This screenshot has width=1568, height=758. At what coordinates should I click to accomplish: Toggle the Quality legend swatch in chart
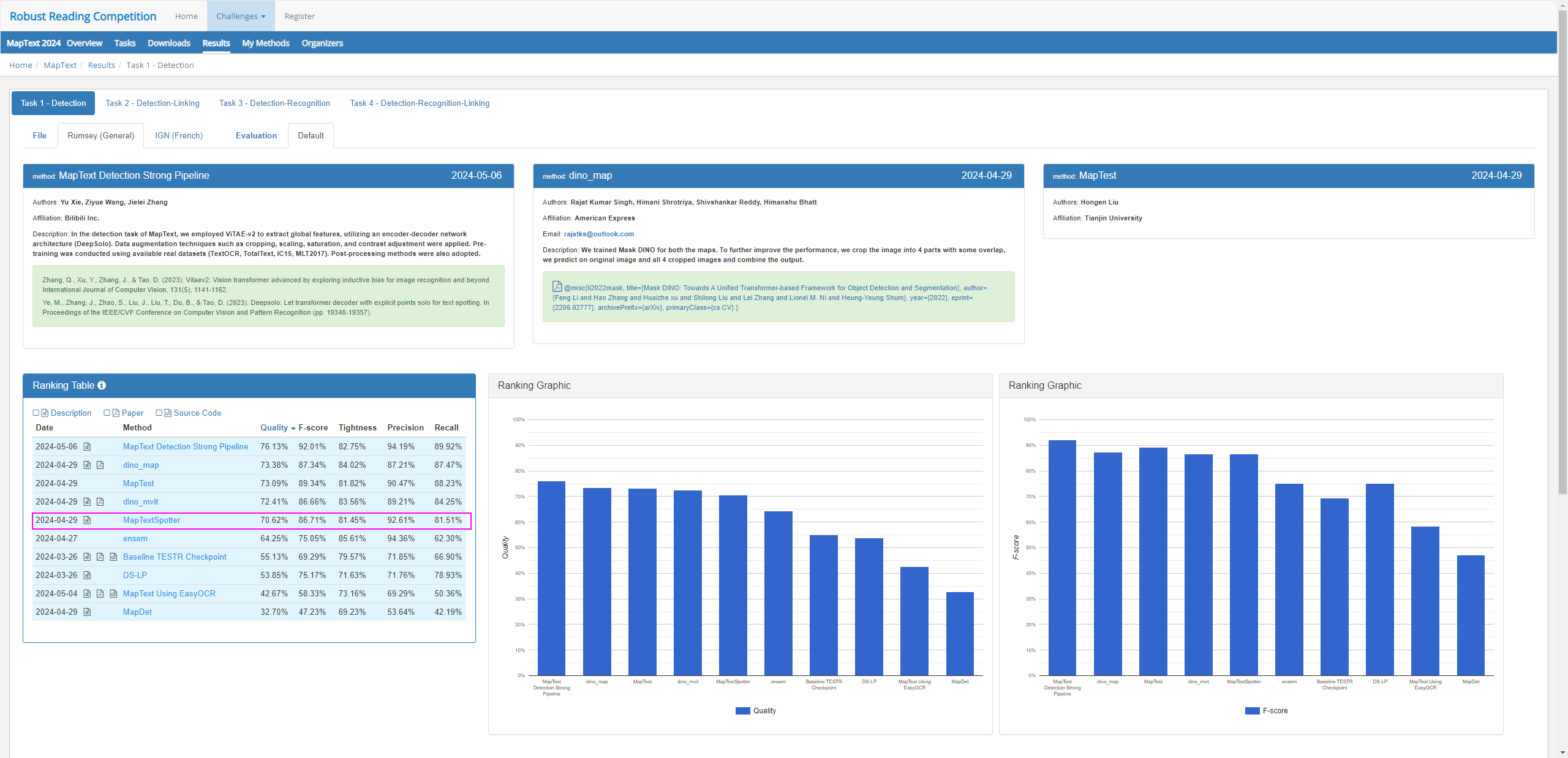point(742,711)
